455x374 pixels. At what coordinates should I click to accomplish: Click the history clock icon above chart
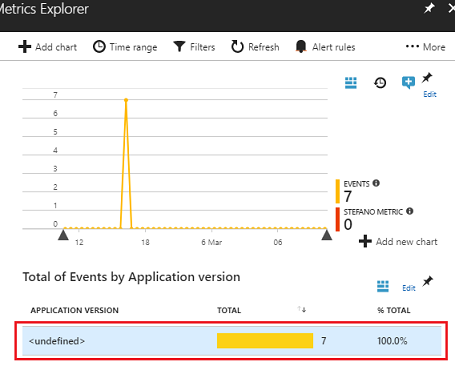[380, 83]
